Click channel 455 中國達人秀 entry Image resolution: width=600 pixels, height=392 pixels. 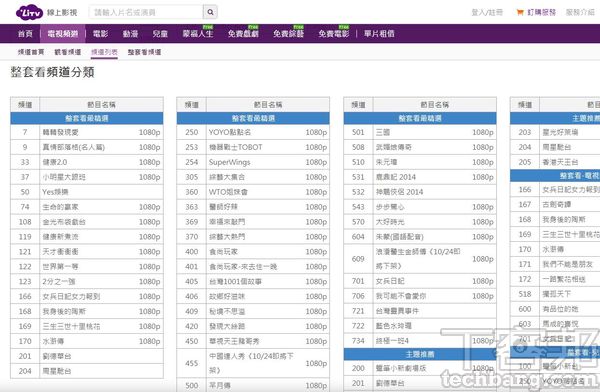pos(253,363)
